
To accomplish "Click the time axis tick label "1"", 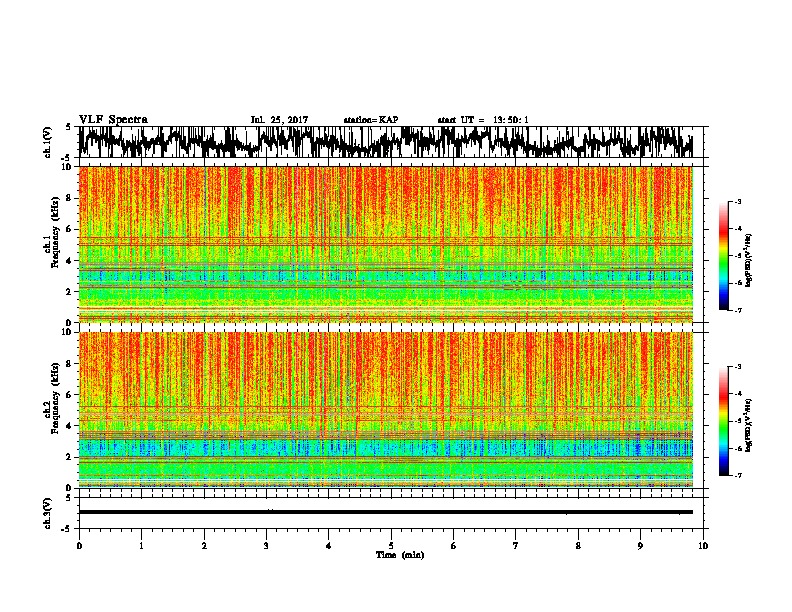I will tap(141, 545).
